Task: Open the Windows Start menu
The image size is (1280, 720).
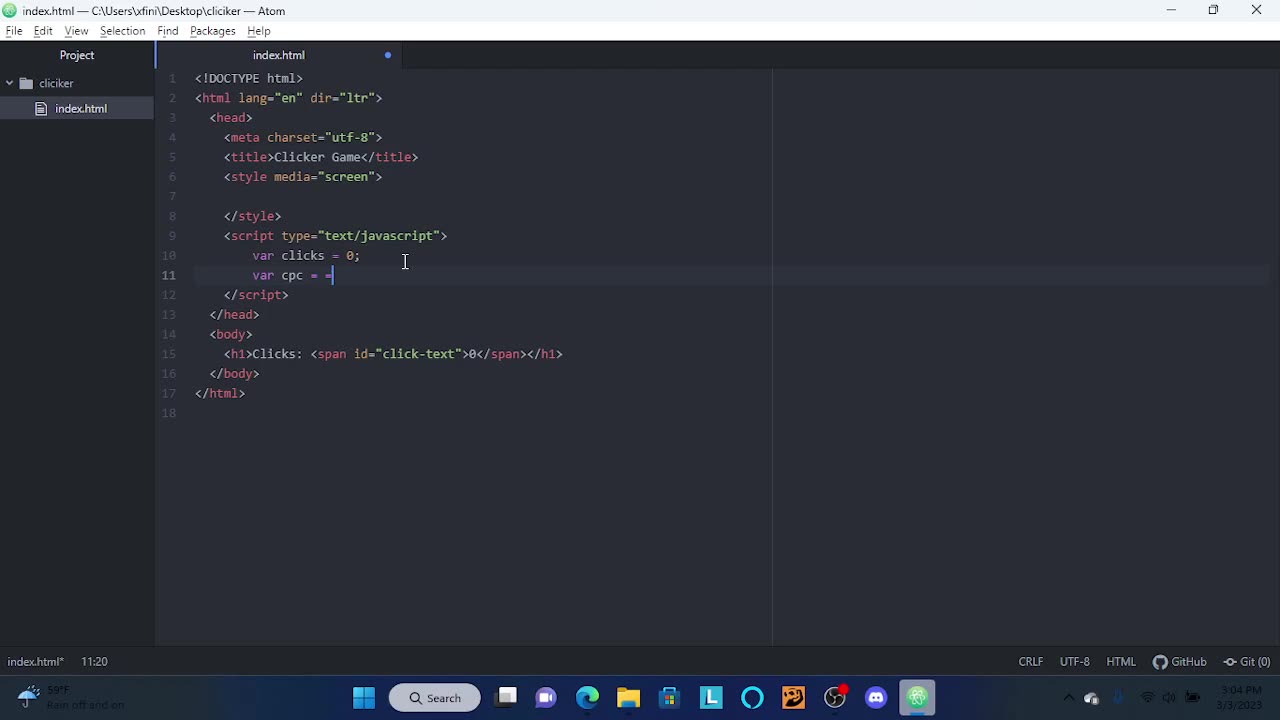Action: pos(364,698)
